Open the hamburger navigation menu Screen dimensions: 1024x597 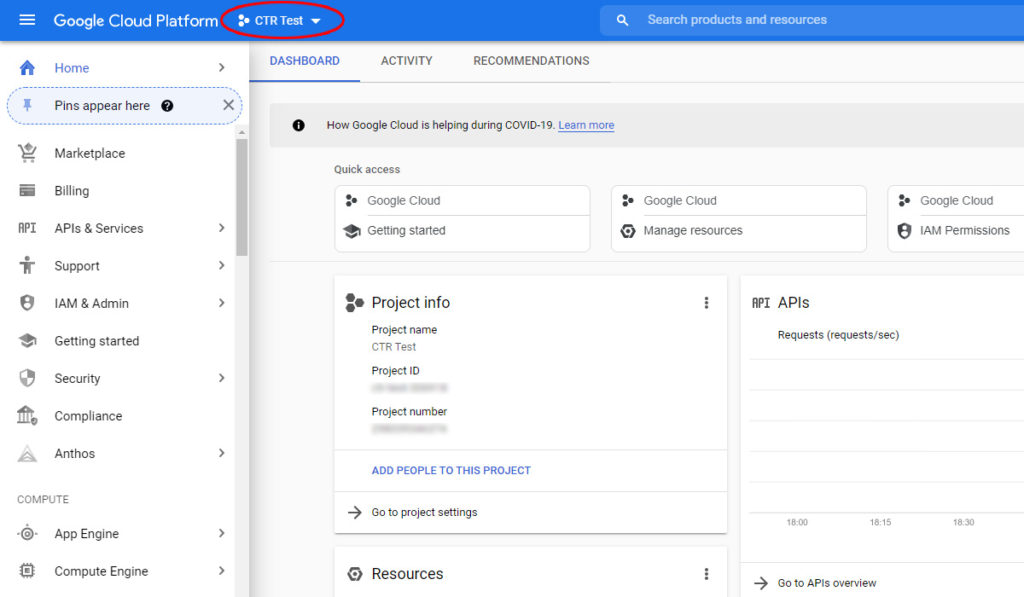pyautogui.click(x=27, y=20)
